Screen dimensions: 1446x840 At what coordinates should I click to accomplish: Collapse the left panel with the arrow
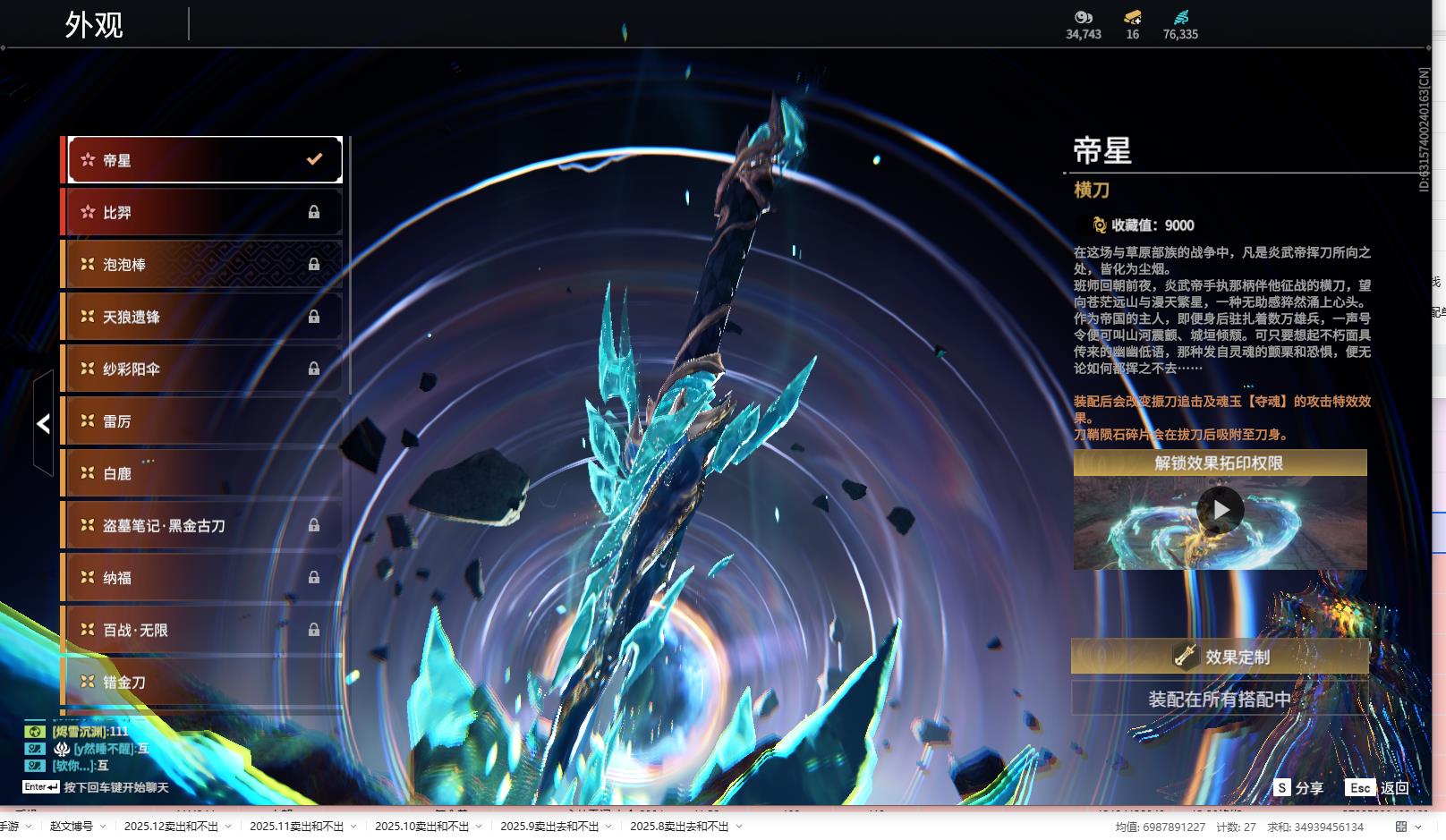(x=43, y=423)
